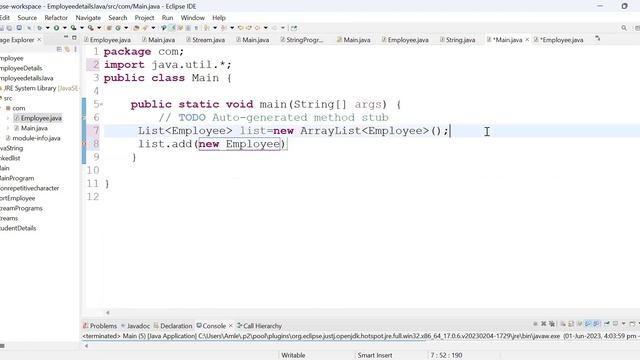Open the Problems view tab
640x360 pixels.
tap(100, 326)
